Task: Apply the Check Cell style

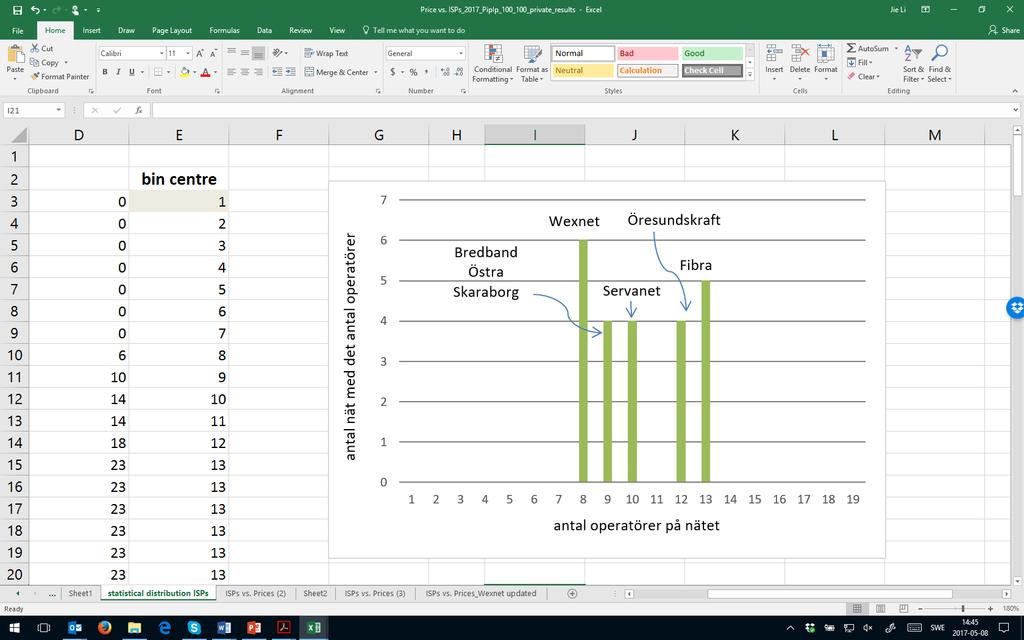Action: [x=712, y=71]
